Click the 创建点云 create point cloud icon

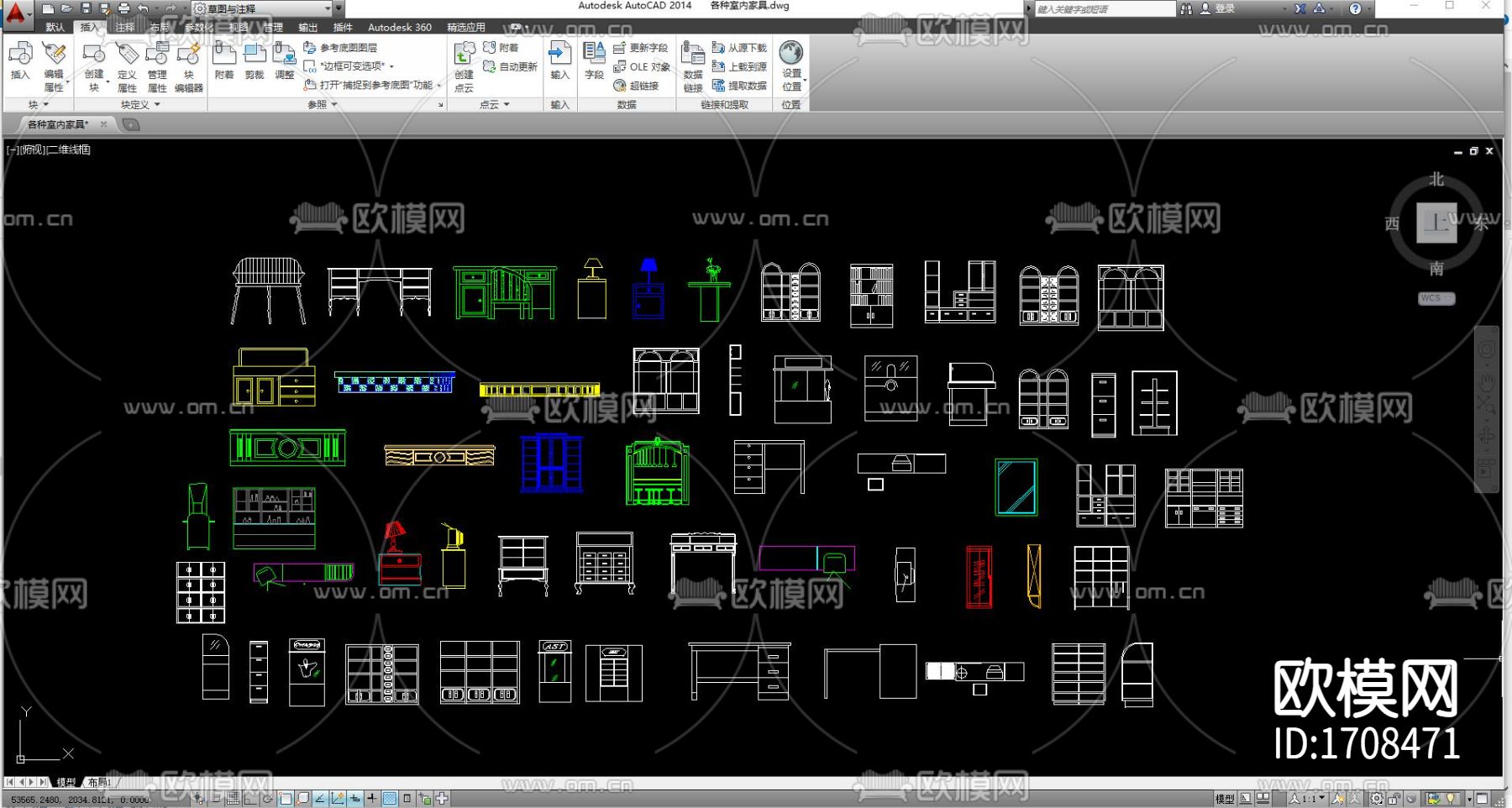[464, 67]
